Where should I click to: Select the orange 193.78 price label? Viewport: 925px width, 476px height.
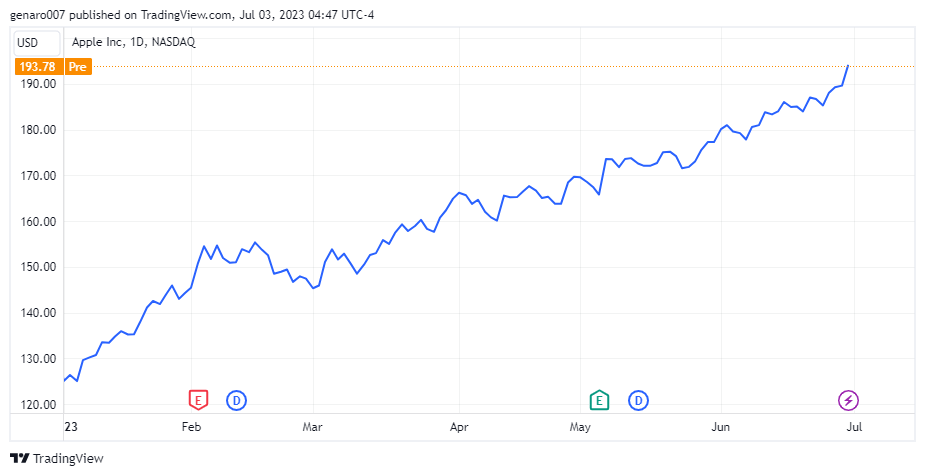pos(38,67)
